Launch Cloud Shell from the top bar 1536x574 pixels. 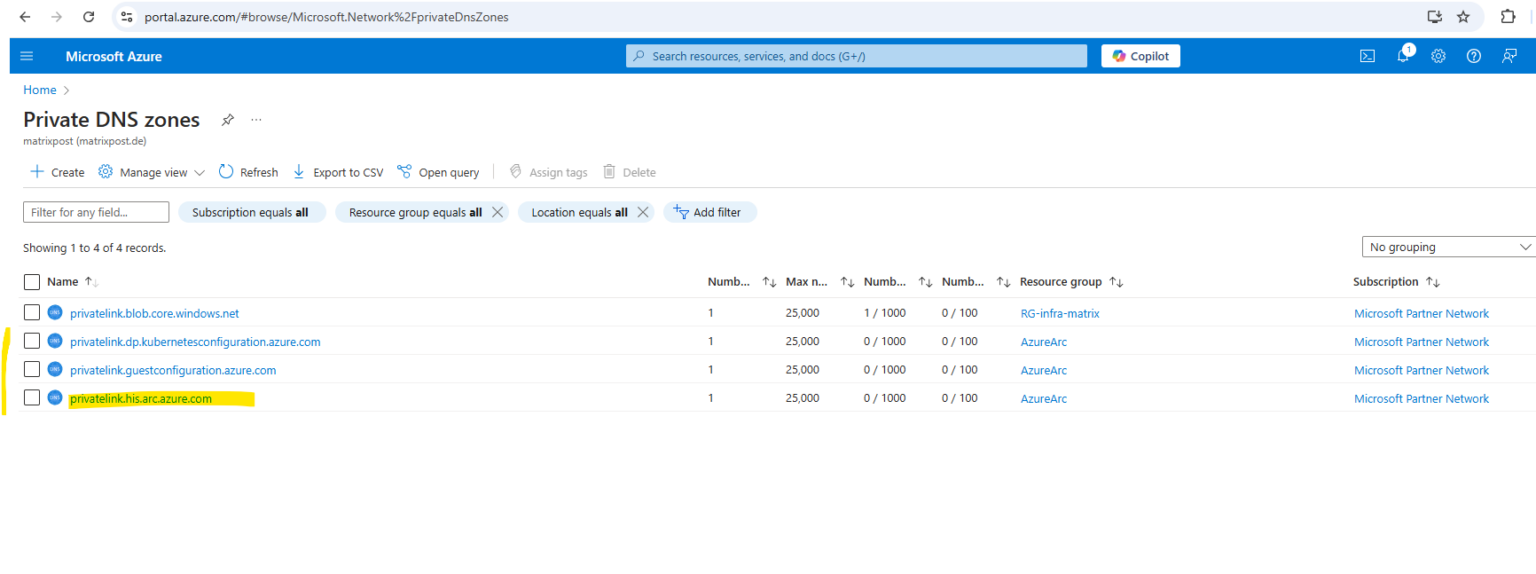tap(1367, 56)
